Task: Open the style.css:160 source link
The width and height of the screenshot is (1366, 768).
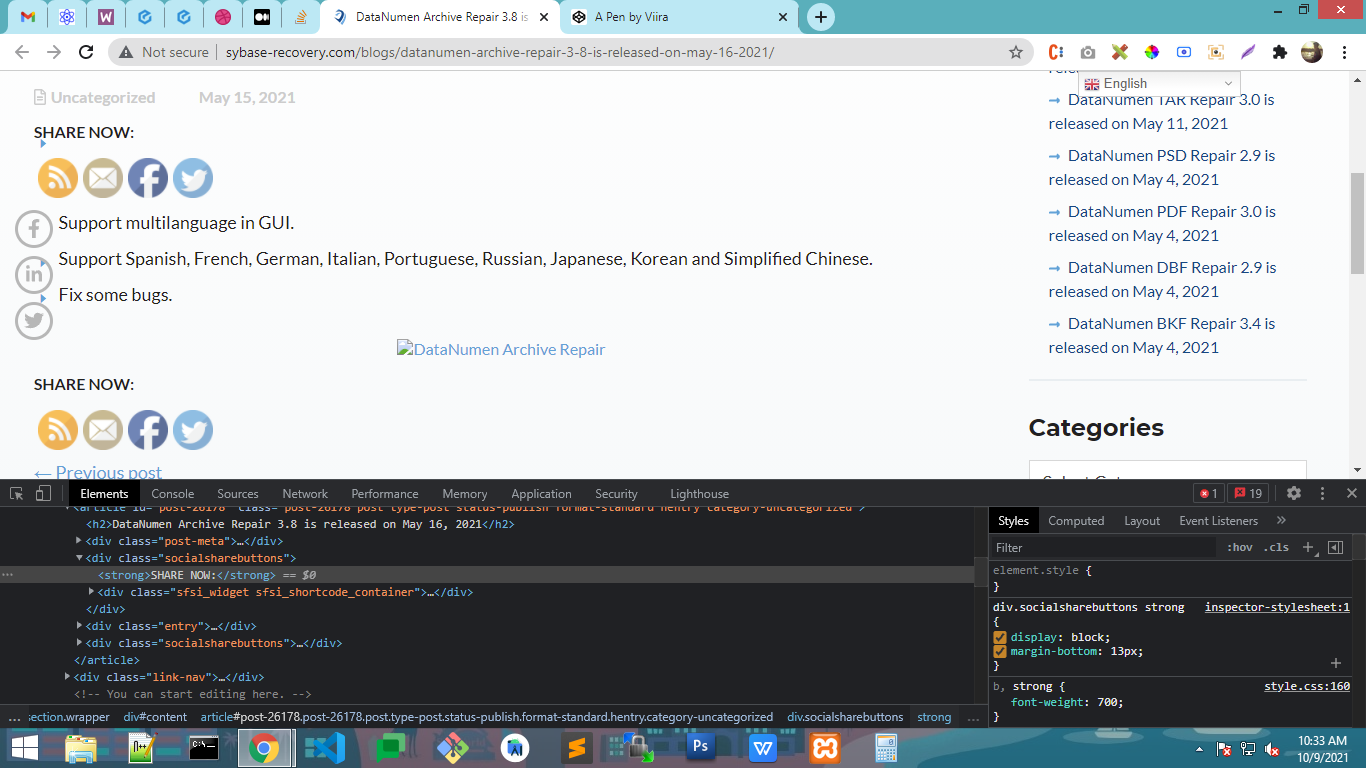Action: click(x=1307, y=686)
